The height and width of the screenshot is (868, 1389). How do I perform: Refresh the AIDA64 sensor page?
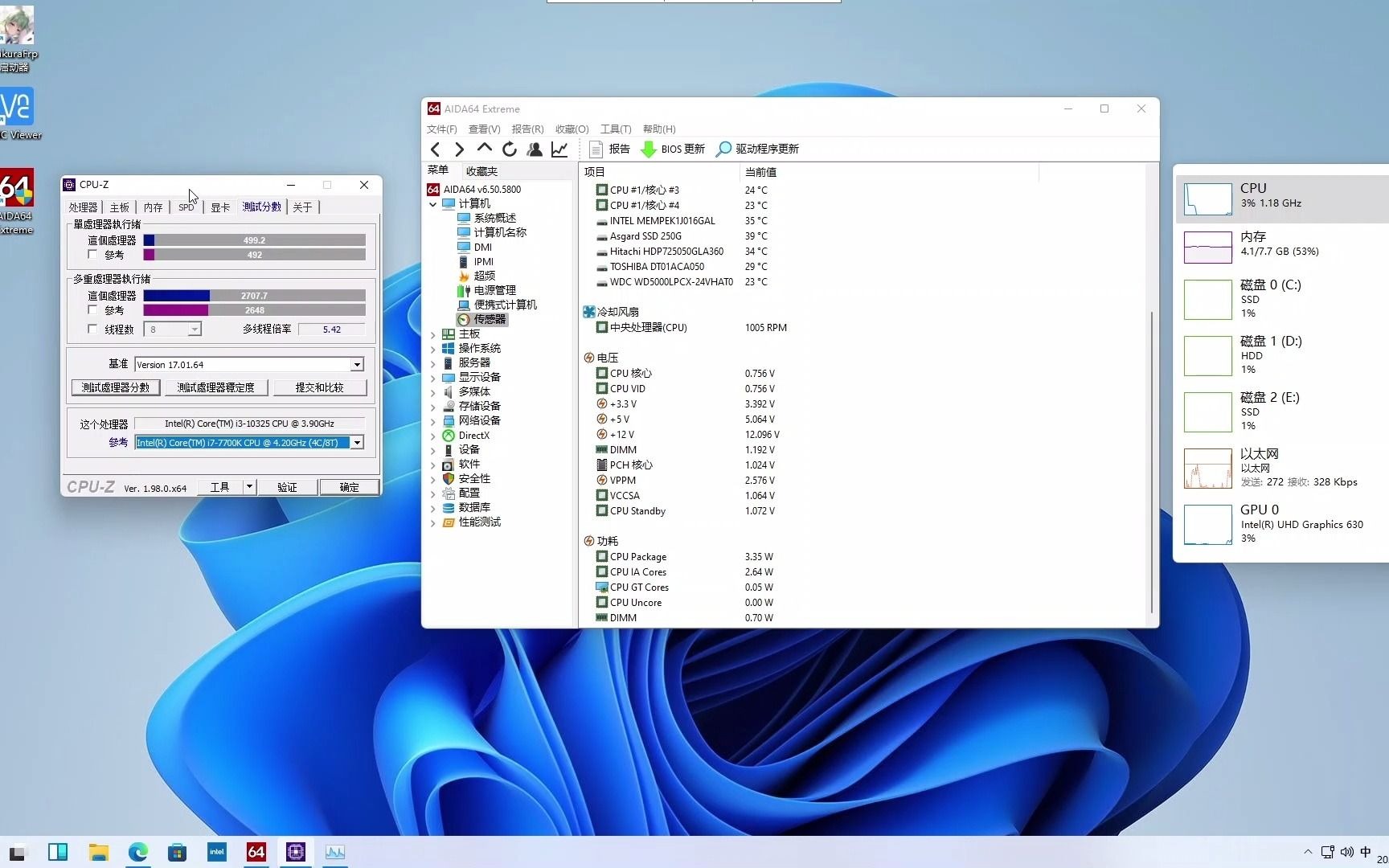click(510, 149)
